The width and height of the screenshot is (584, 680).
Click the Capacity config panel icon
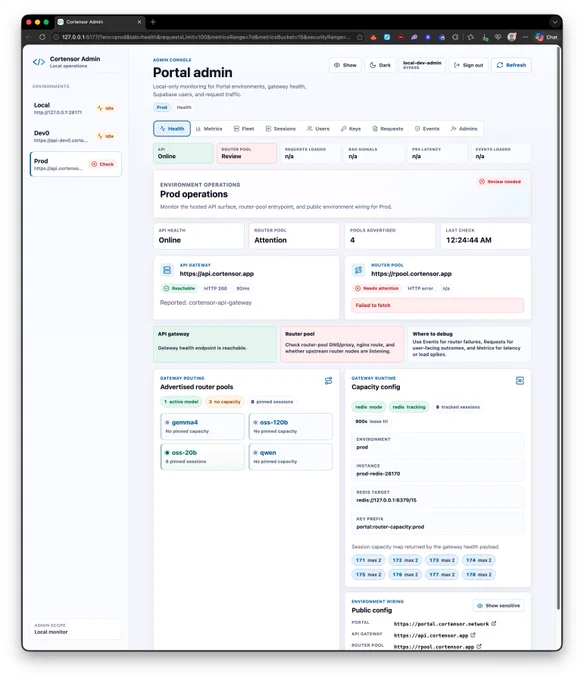click(x=520, y=381)
